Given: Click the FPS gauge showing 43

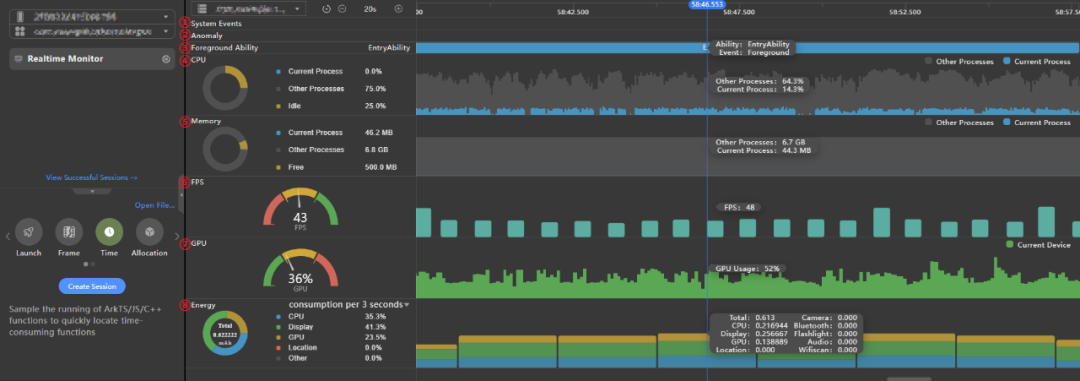Looking at the screenshot, I should click(x=300, y=209).
